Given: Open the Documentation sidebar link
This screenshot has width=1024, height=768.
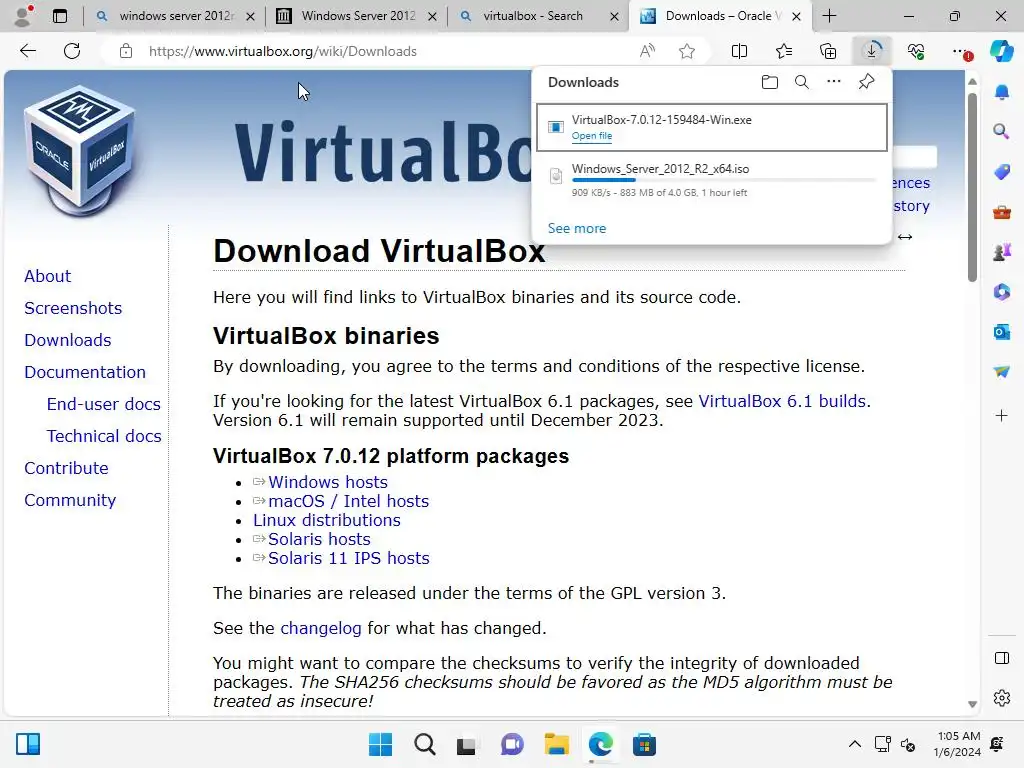Looking at the screenshot, I should (x=85, y=372).
